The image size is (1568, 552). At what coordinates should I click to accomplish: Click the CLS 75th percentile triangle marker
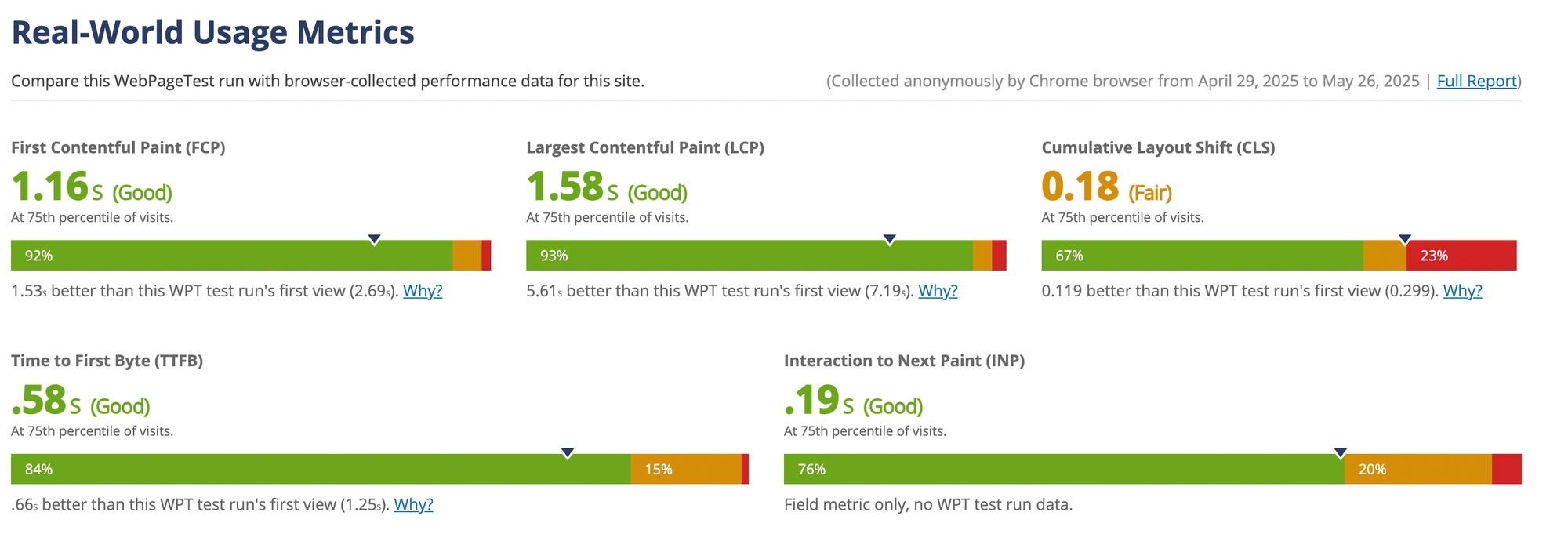click(x=1405, y=239)
